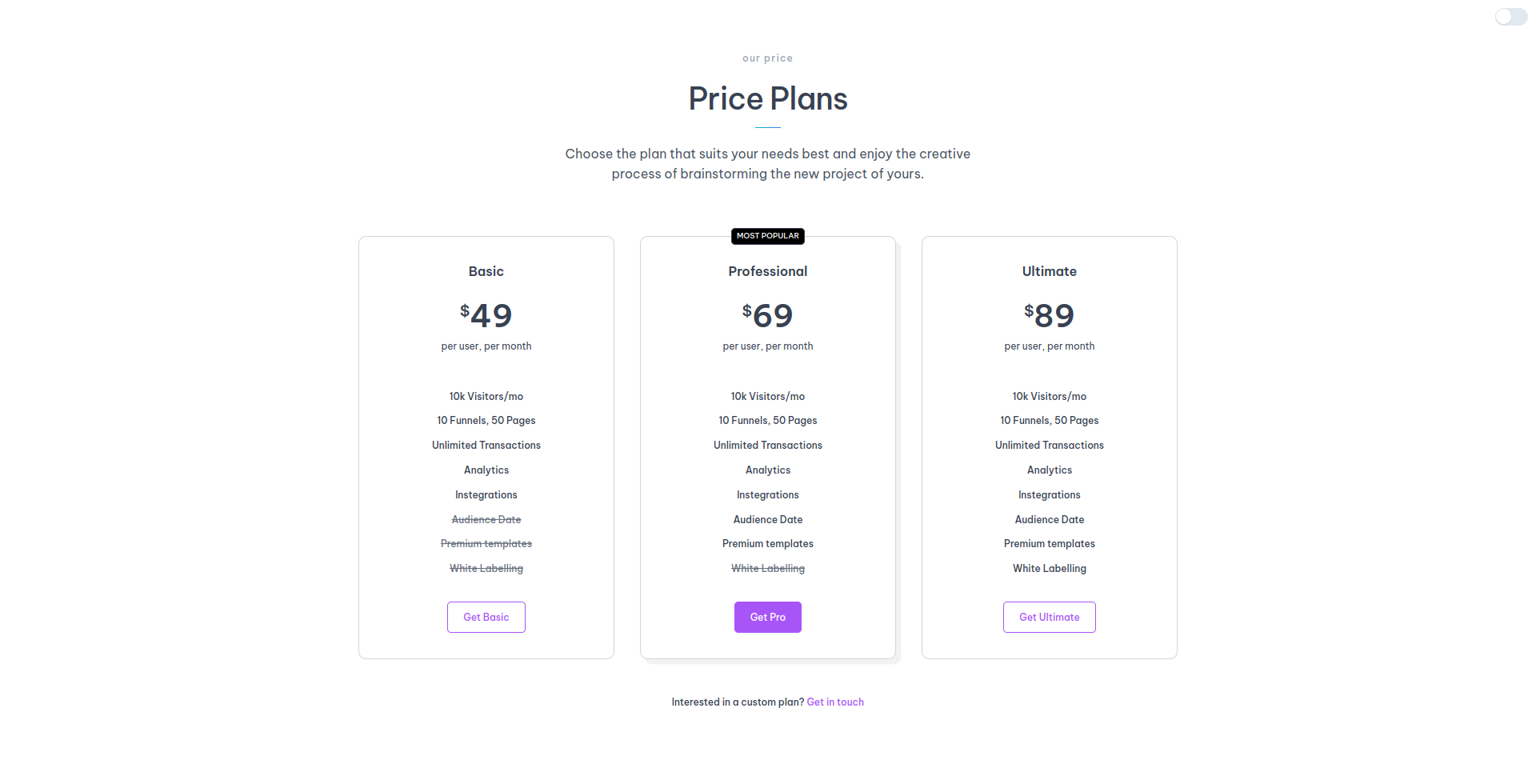1536x784 pixels.
Task: Toggle the switch in the top-right corner
Action: (1510, 17)
